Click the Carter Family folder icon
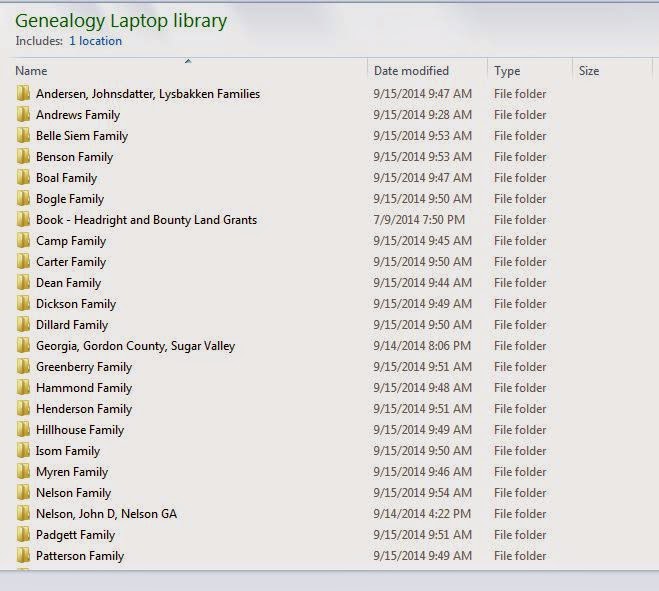The height and width of the screenshot is (591, 659). [24, 261]
